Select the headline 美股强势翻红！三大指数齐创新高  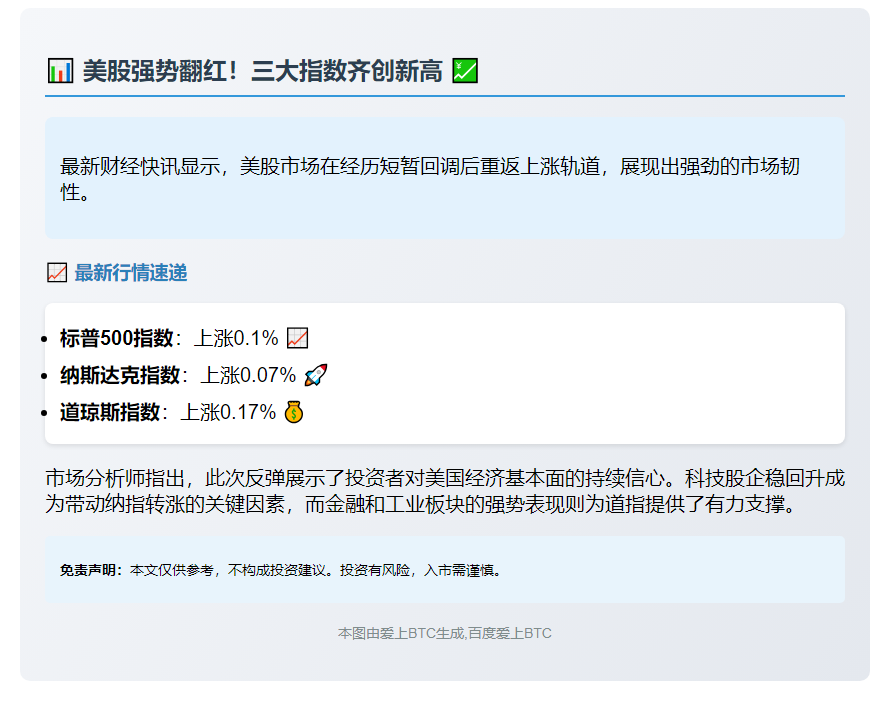click(x=262, y=71)
